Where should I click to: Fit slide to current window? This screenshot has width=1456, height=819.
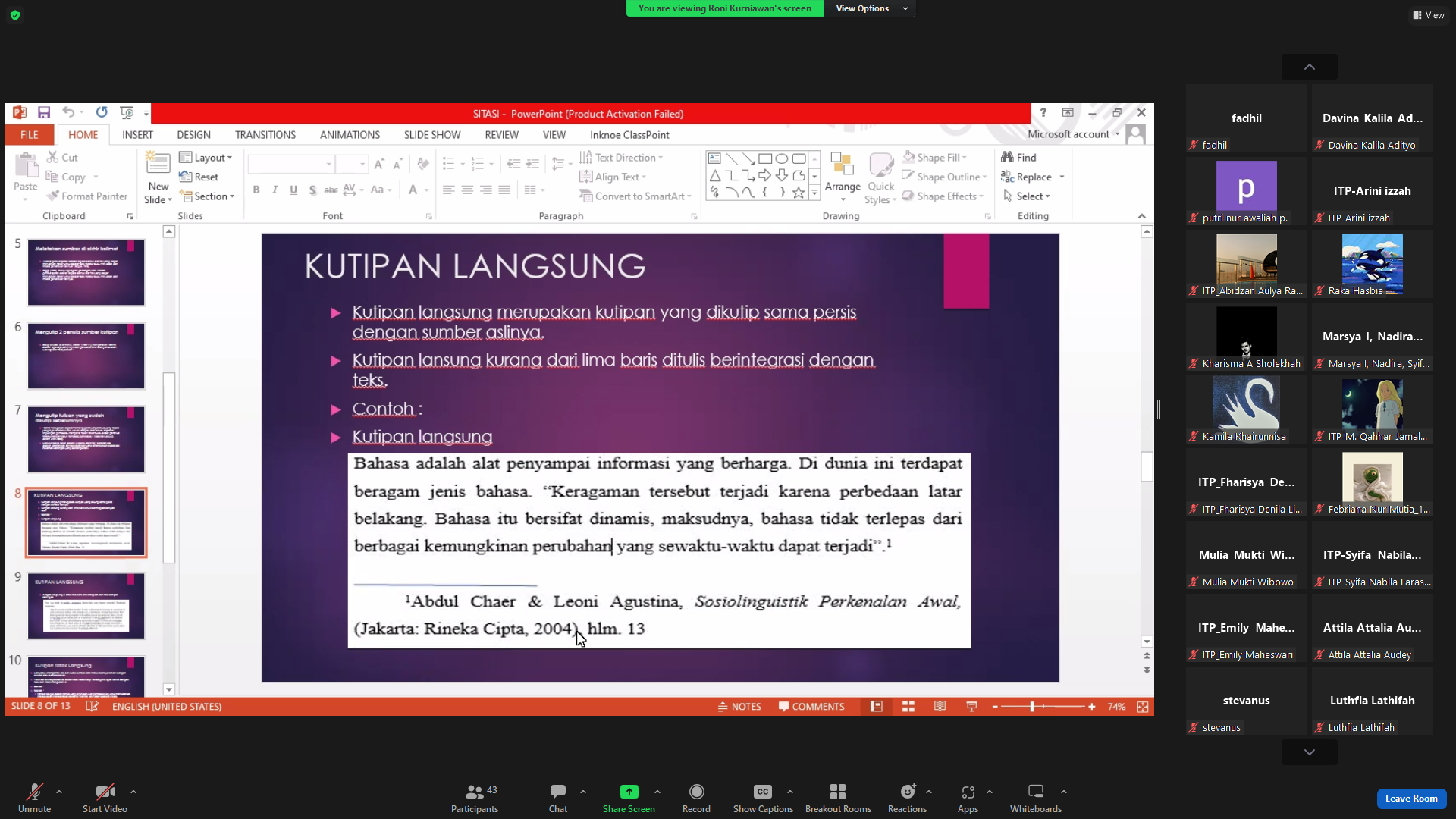tap(1143, 707)
